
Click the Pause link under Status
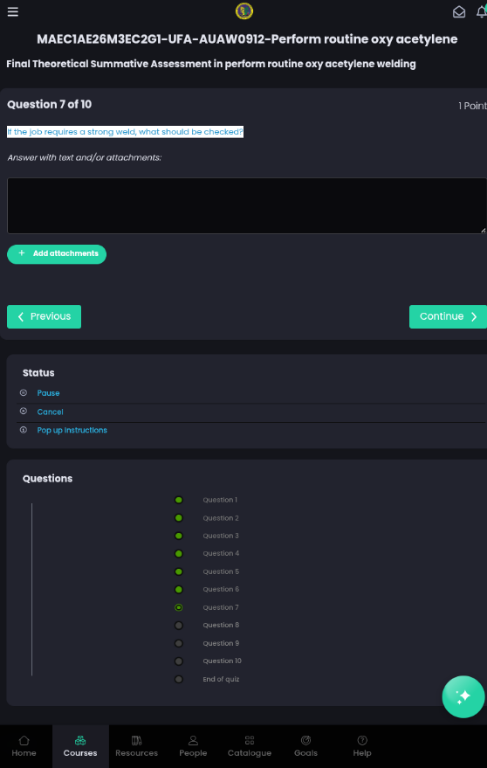coord(48,393)
